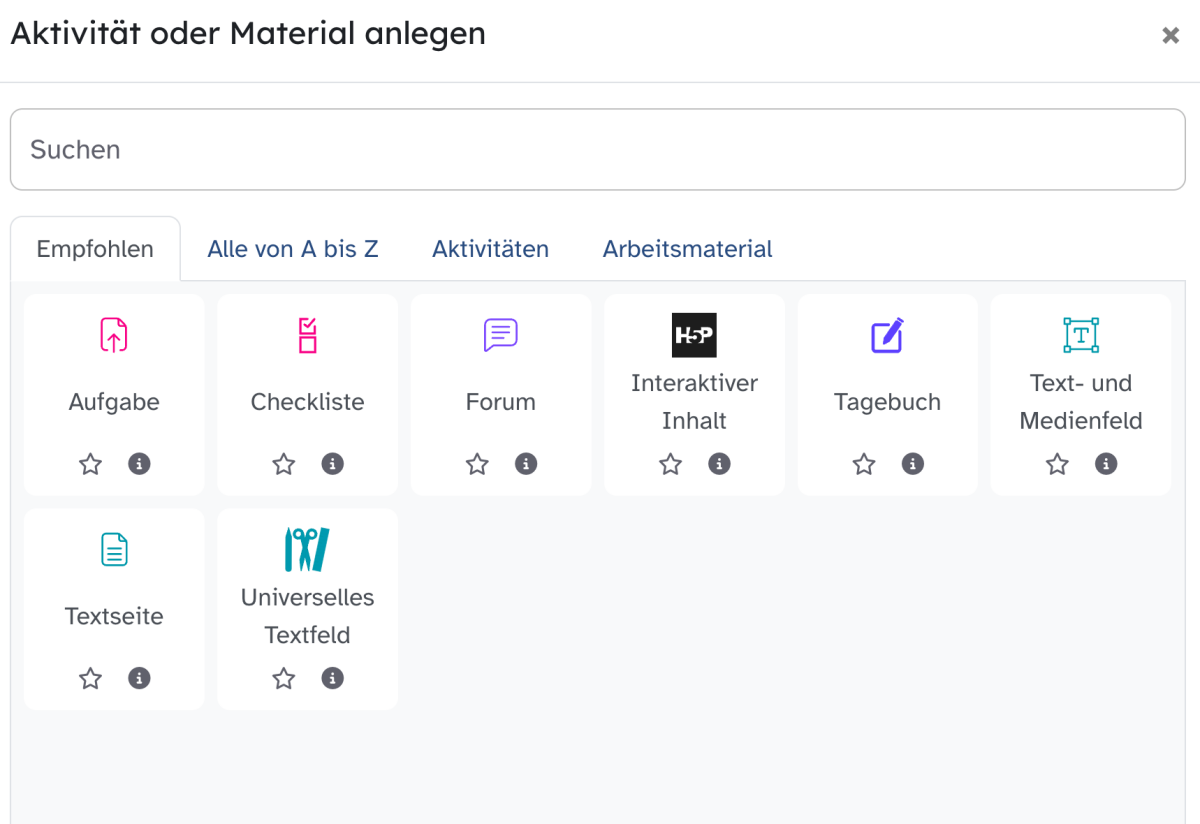Pick the Universelles Textfeld tools icon

click(307, 549)
